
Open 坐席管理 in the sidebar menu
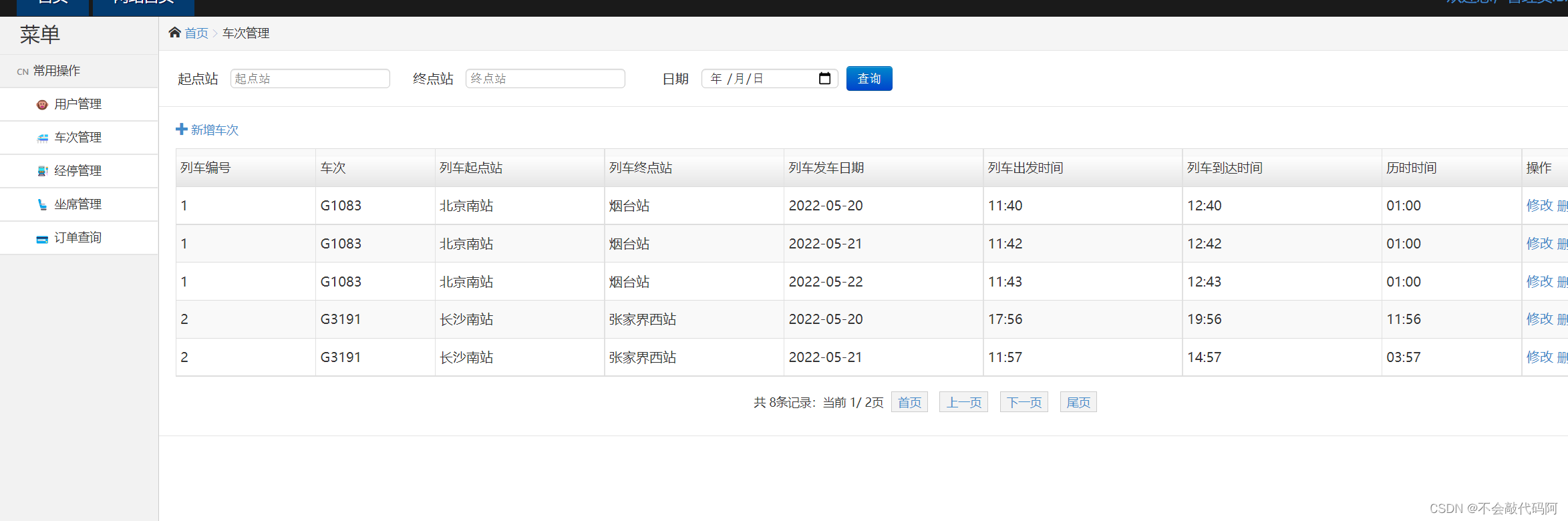coord(79,204)
